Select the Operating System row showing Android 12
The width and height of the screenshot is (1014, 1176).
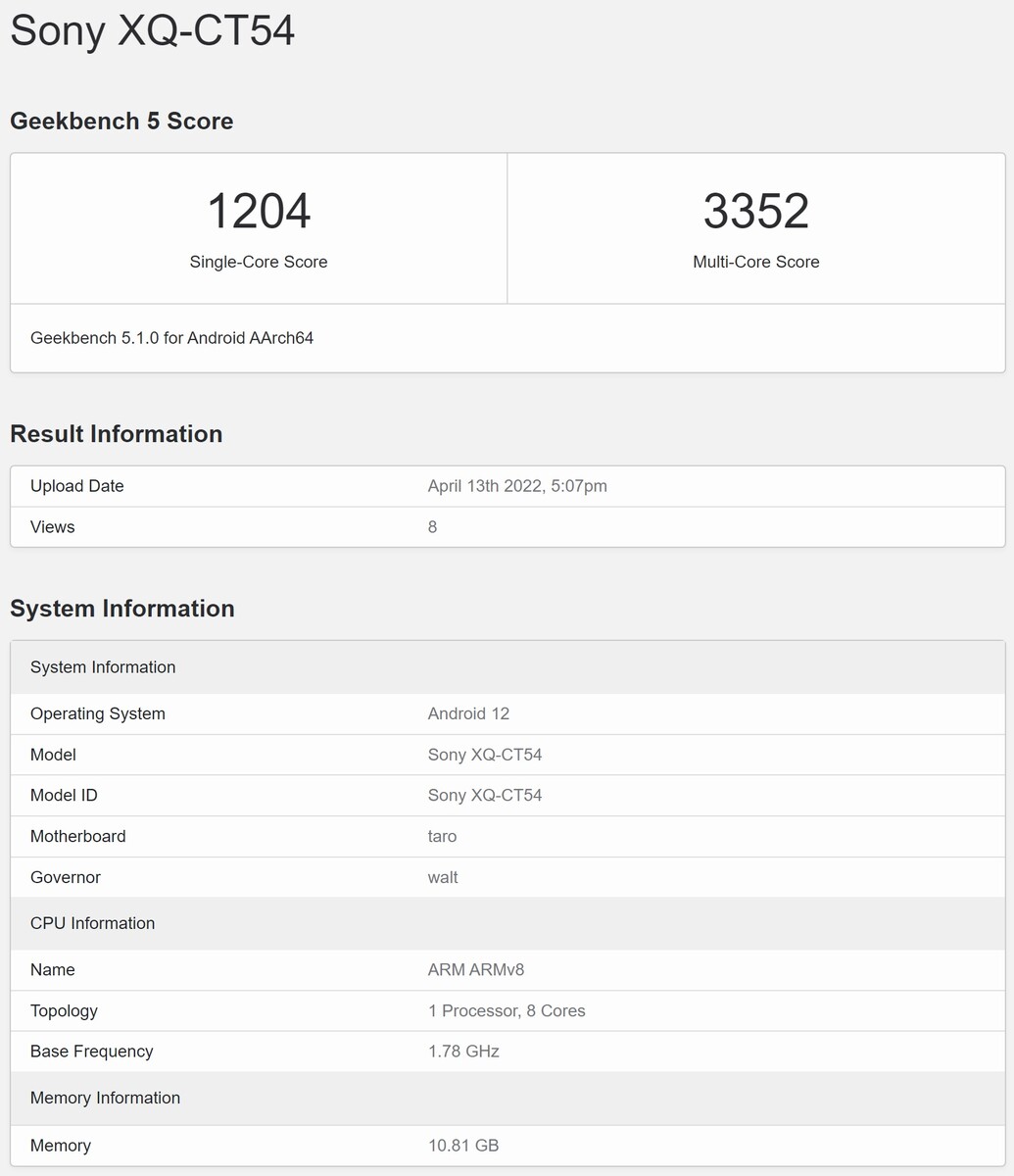coord(468,713)
